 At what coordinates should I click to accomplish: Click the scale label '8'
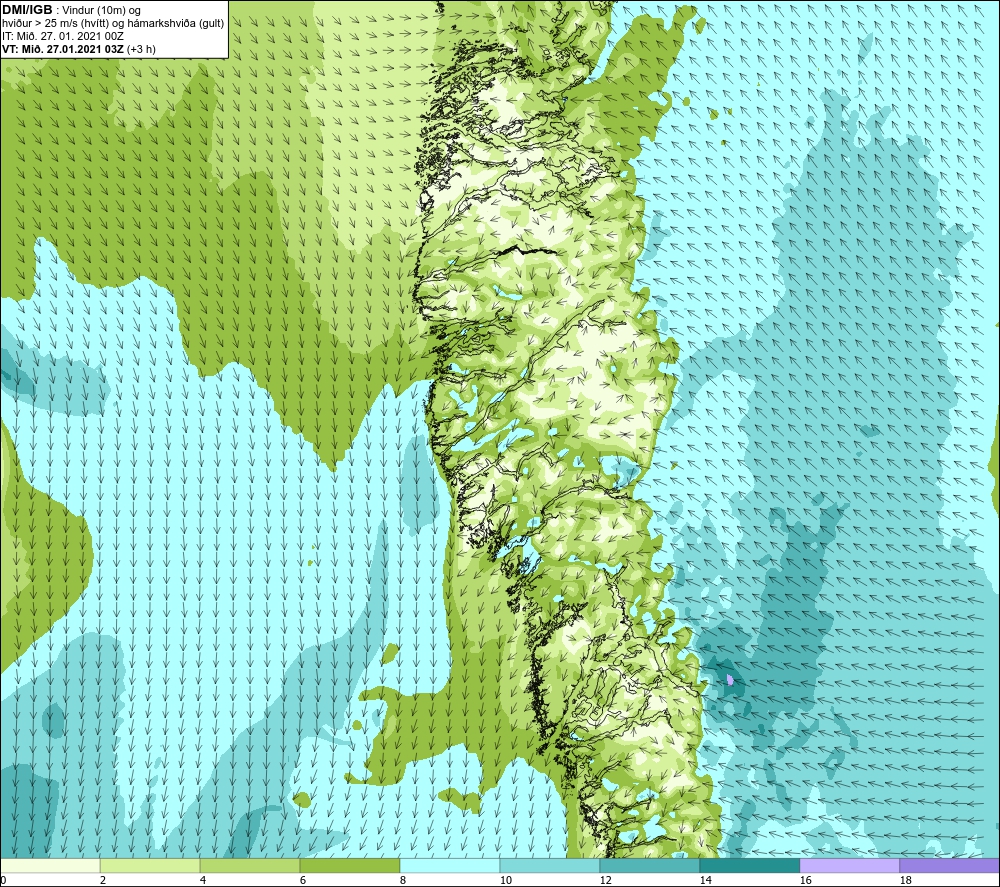pos(403,880)
